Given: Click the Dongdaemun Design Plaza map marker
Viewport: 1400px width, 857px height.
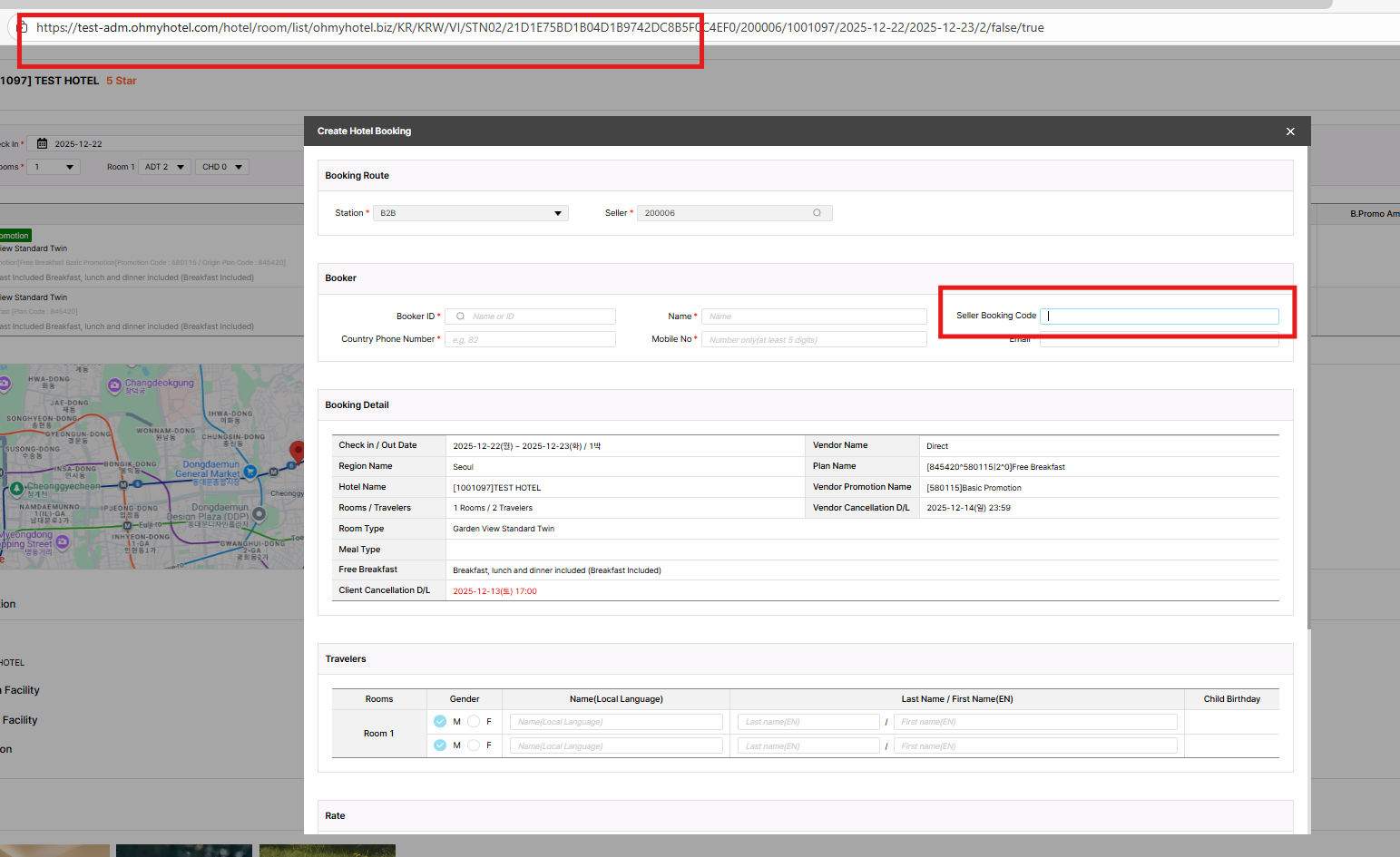Looking at the screenshot, I should (x=259, y=514).
